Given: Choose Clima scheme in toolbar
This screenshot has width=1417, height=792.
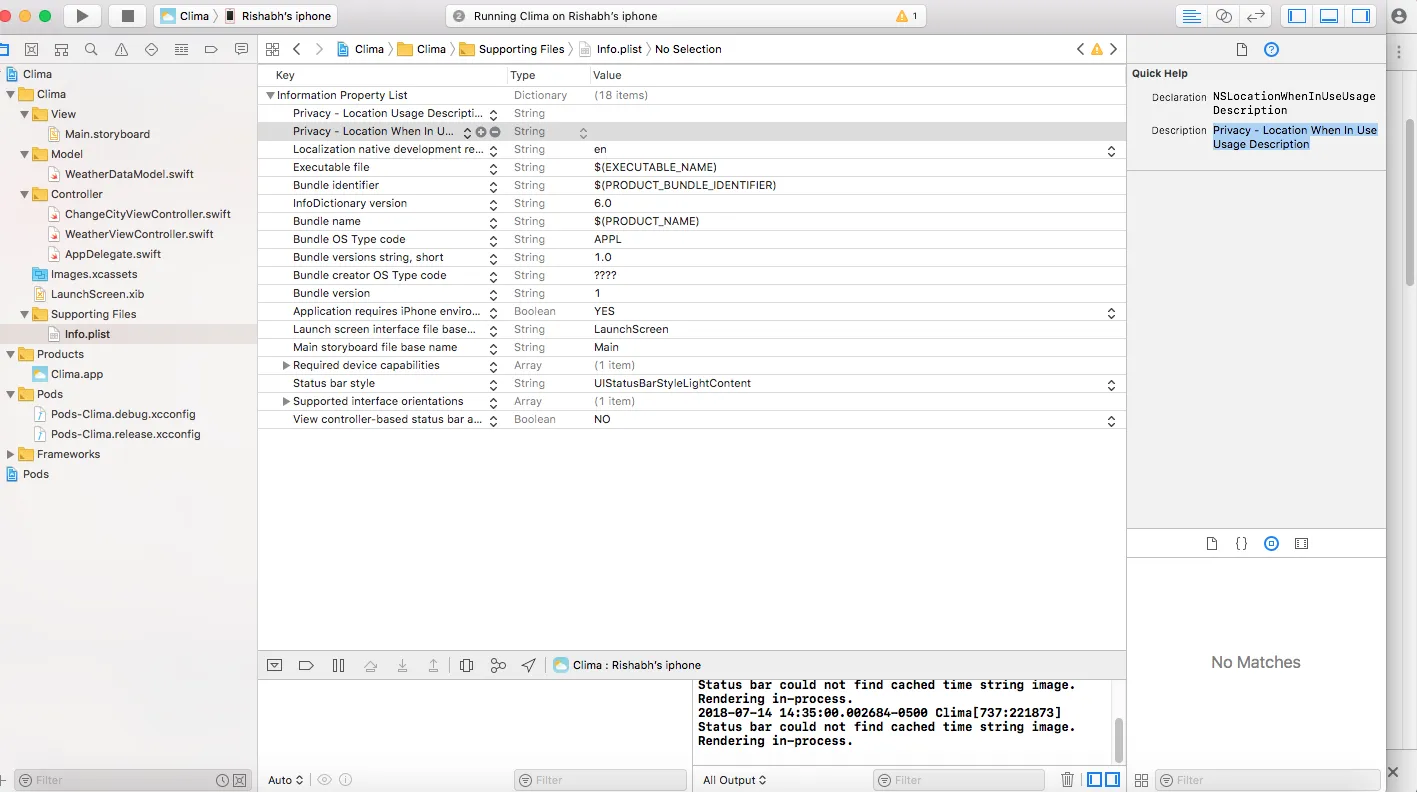Looking at the screenshot, I should click(186, 16).
